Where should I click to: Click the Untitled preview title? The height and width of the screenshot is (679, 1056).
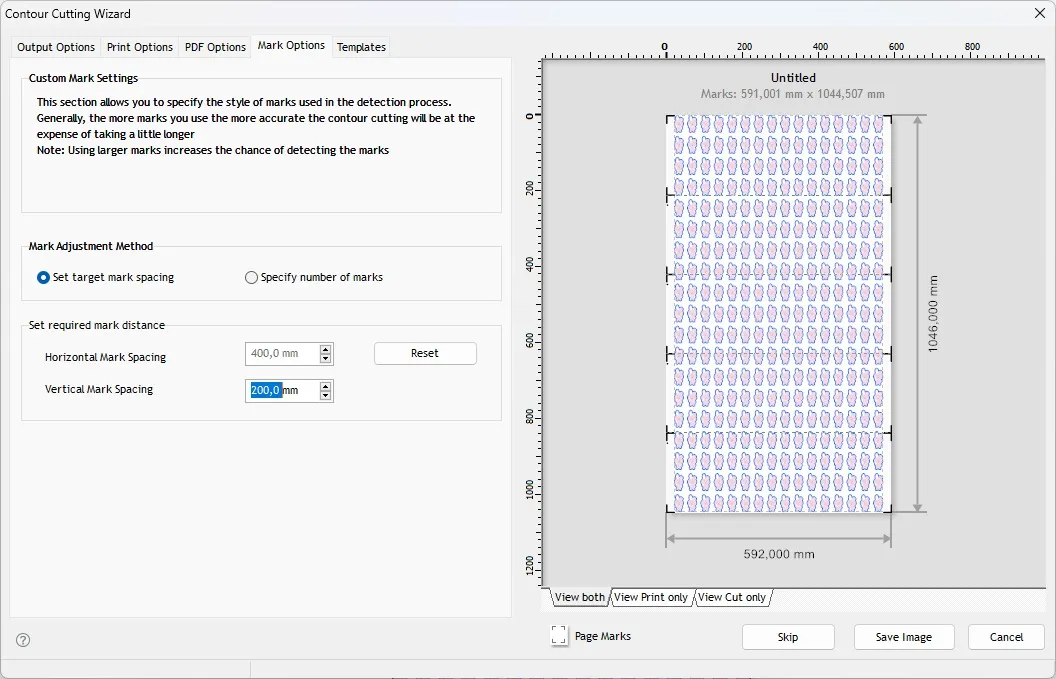[793, 78]
